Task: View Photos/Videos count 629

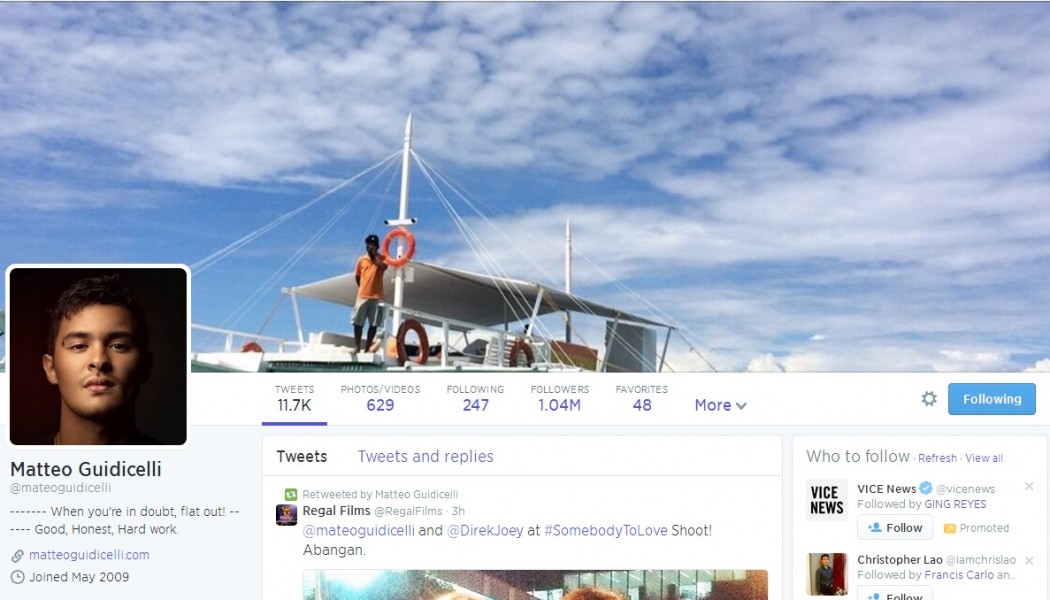Action: coord(380,398)
